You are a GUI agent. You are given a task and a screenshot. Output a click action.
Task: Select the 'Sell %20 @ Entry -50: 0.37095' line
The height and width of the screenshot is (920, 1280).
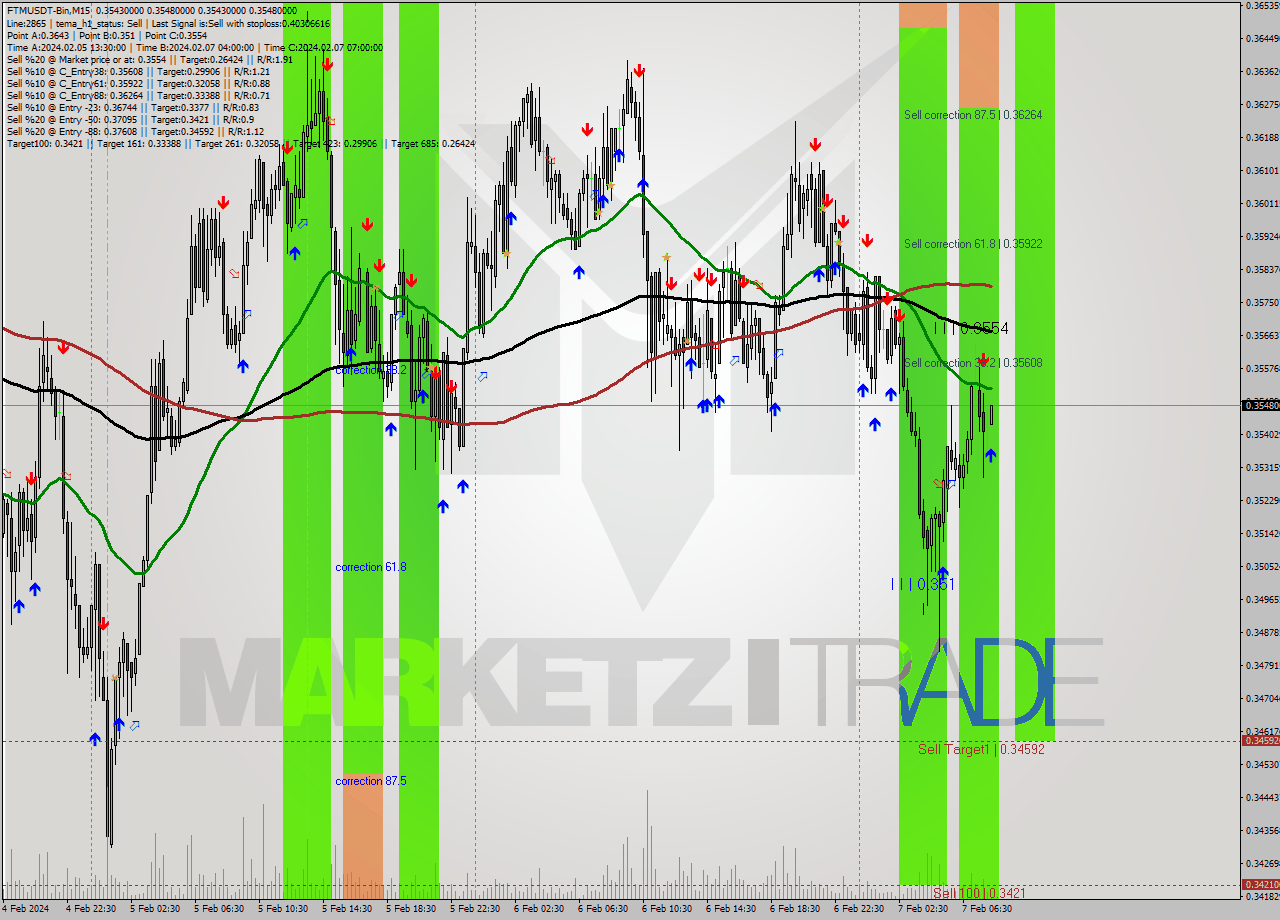point(130,119)
